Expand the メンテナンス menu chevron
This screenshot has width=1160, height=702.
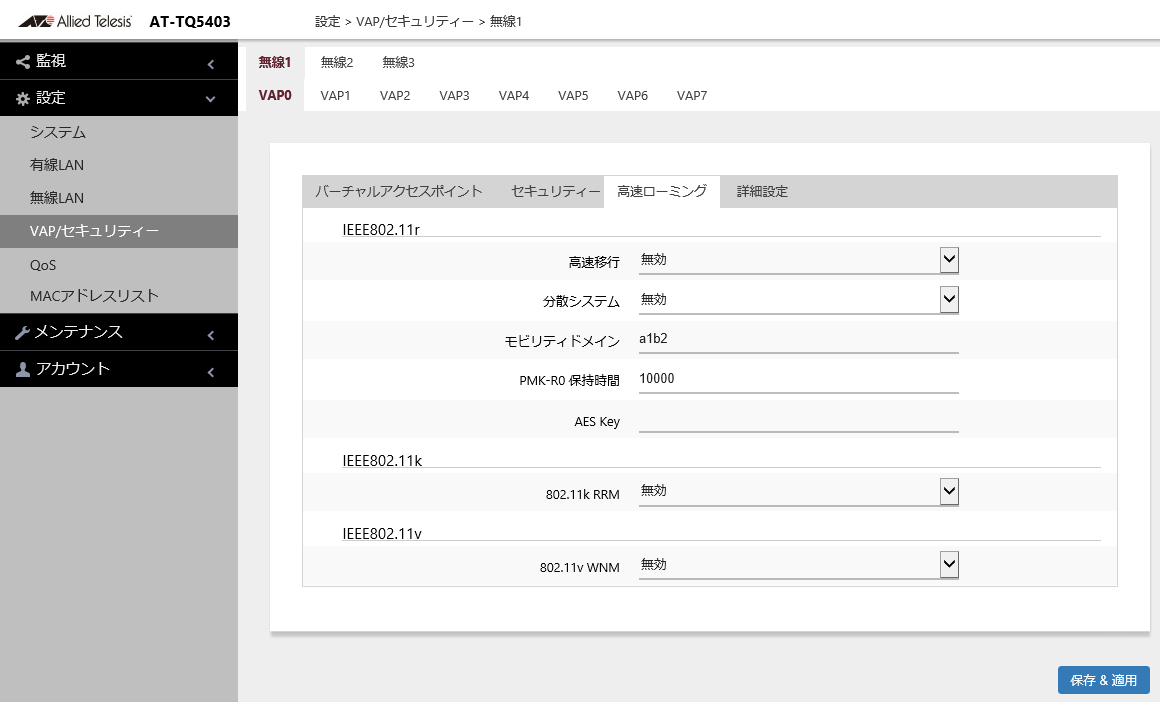tap(211, 335)
